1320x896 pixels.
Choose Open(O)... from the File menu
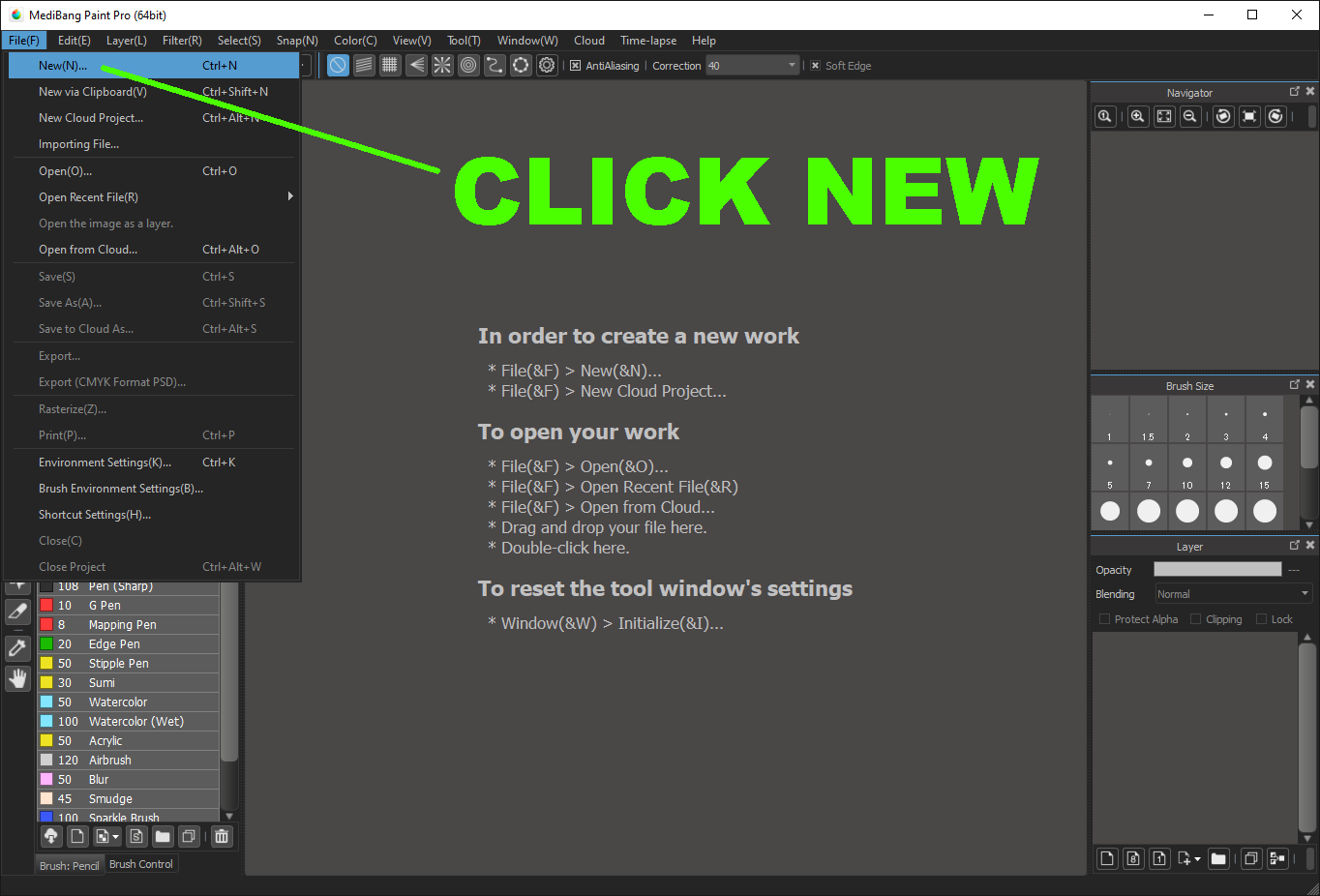[154, 170]
